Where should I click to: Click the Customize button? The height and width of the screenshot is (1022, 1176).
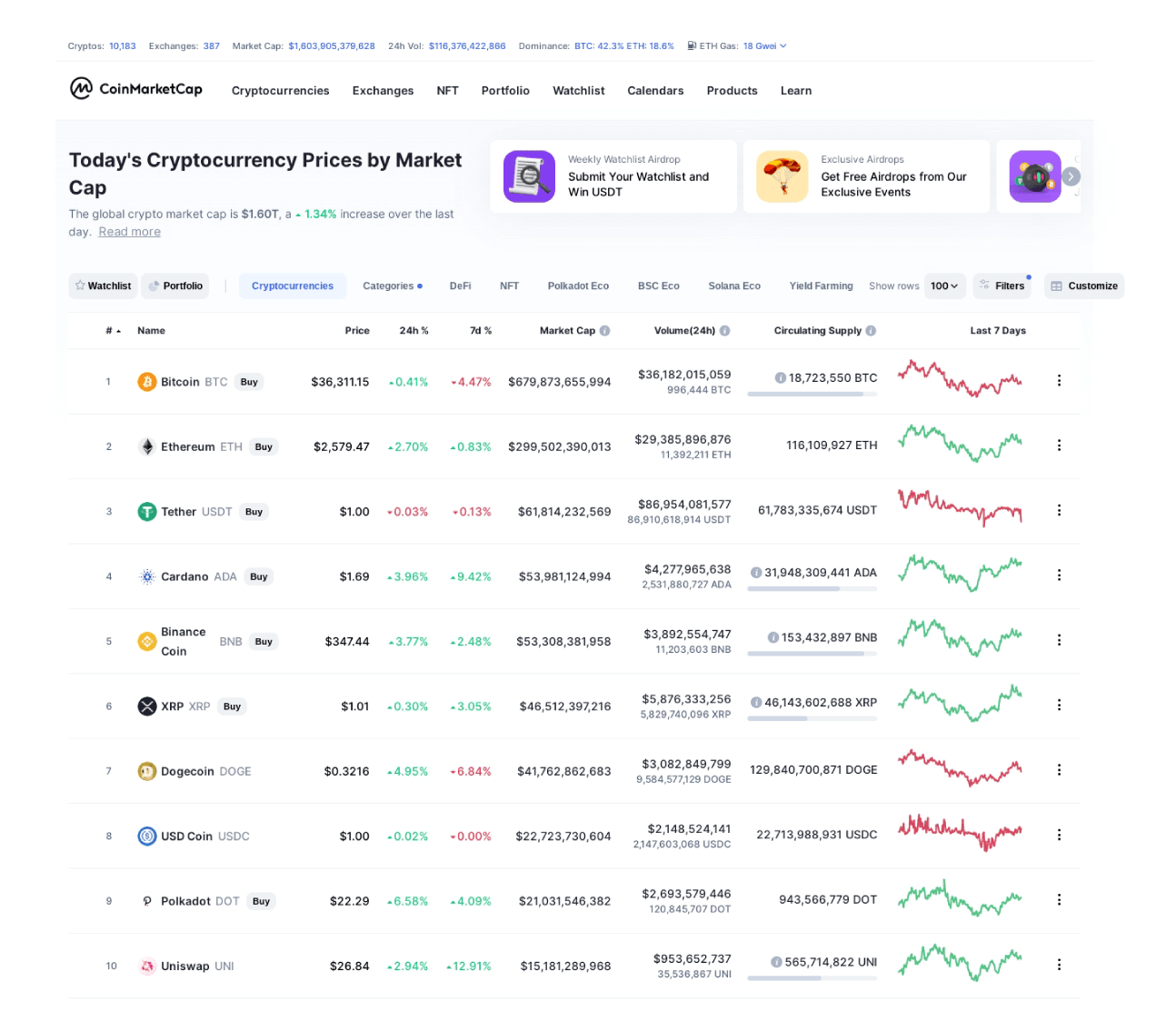click(1084, 286)
